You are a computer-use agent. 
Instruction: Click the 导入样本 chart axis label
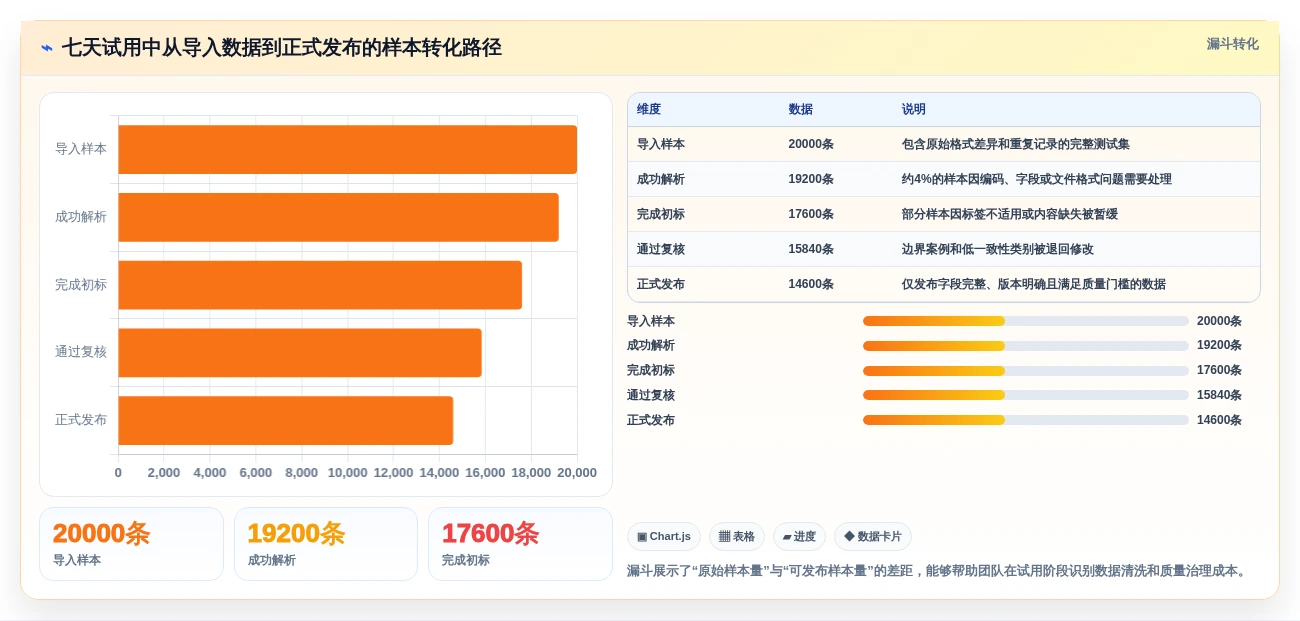coord(81,149)
